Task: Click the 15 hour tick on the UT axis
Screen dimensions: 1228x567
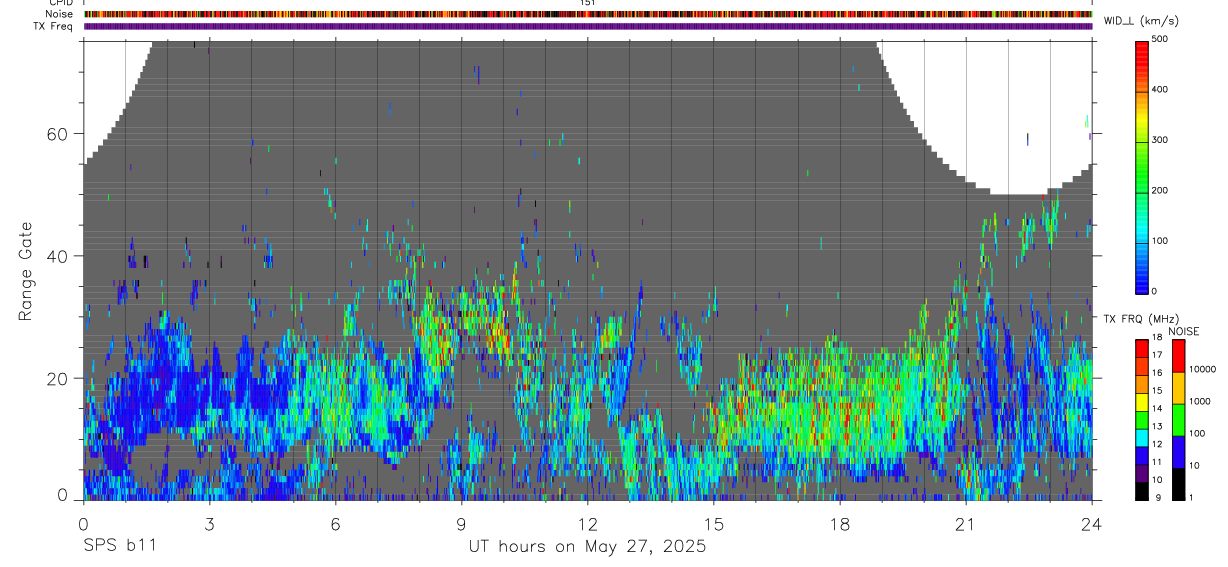Action: (x=713, y=524)
